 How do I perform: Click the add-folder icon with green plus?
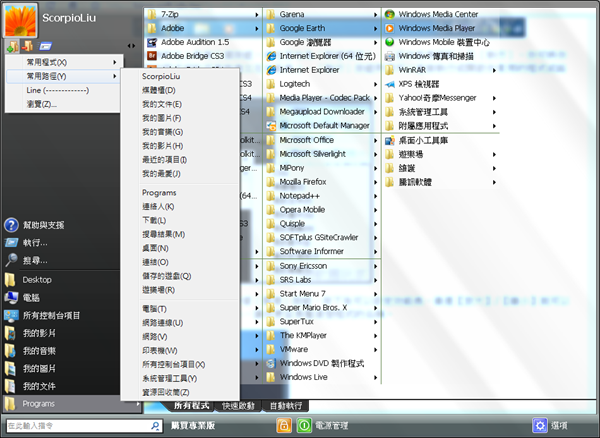click(x=12, y=47)
